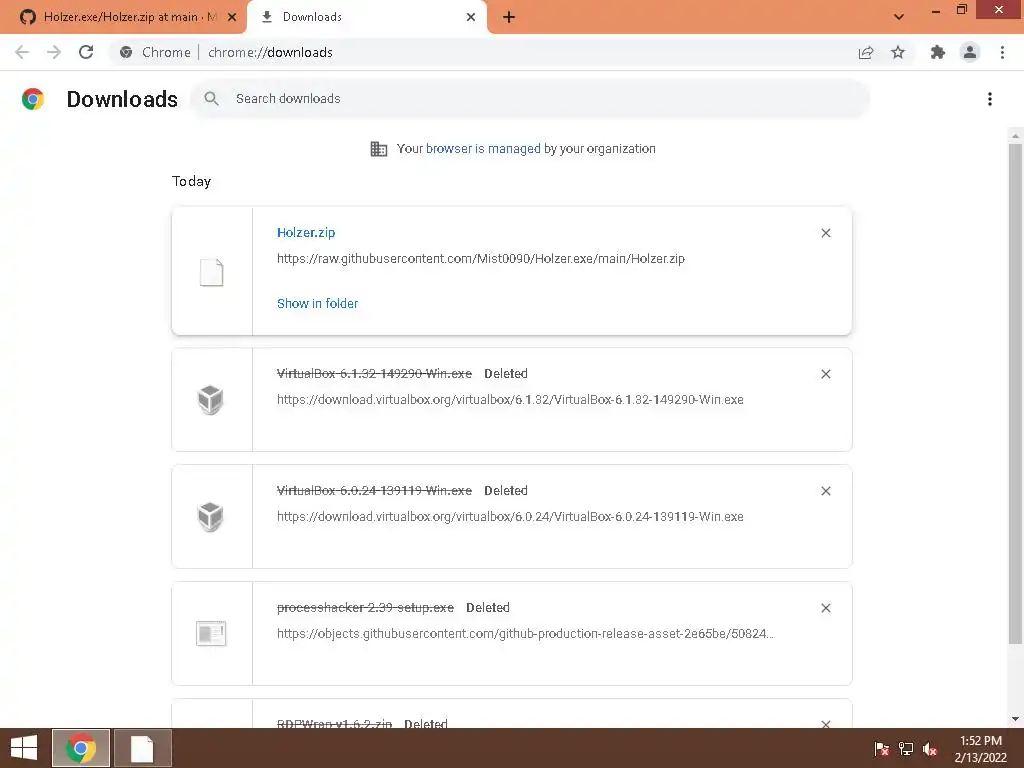The width and height of the screenshot is (1024, 768).
Task: Click the processhacker download URL
Action: coord(525,633)
